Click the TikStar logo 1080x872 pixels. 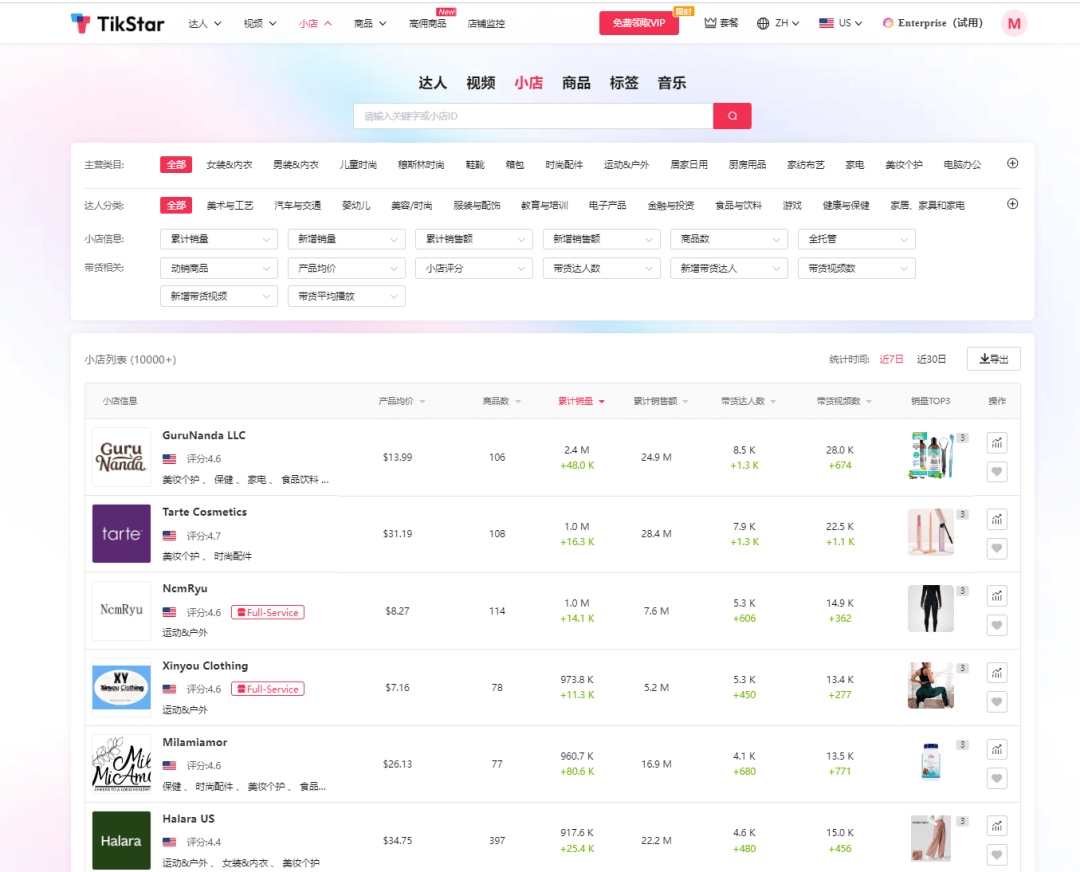(x=117, y=23)
